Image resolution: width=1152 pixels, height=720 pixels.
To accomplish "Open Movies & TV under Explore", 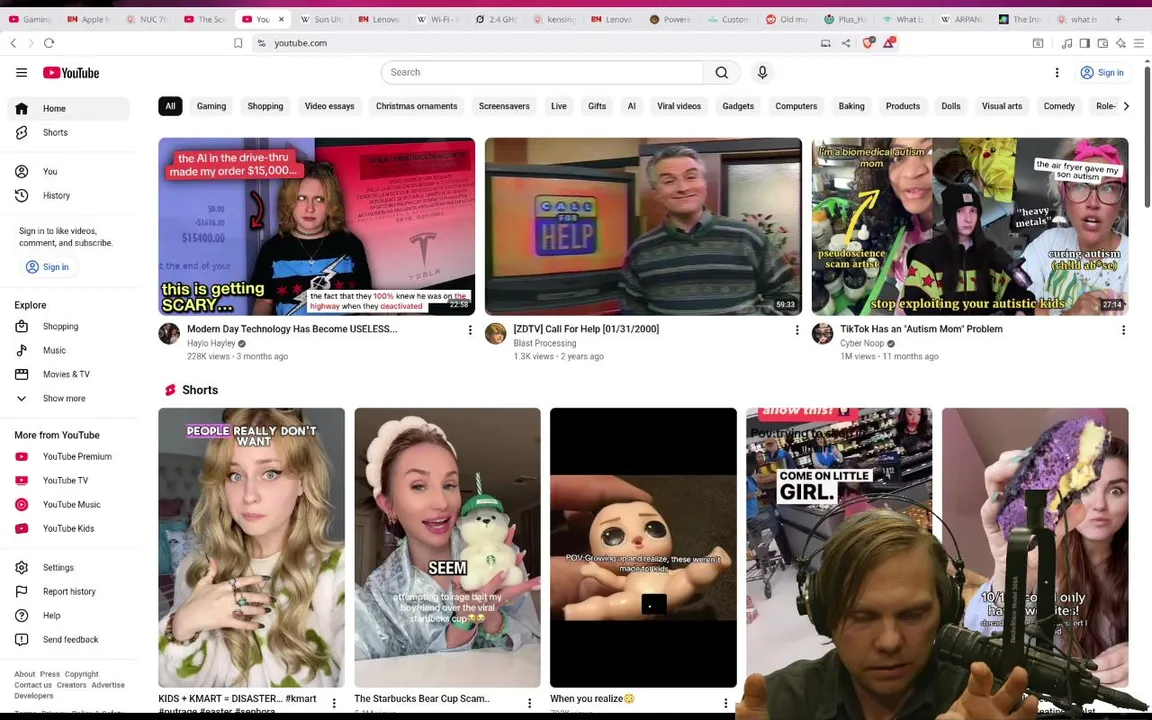I will pos(68,375).
